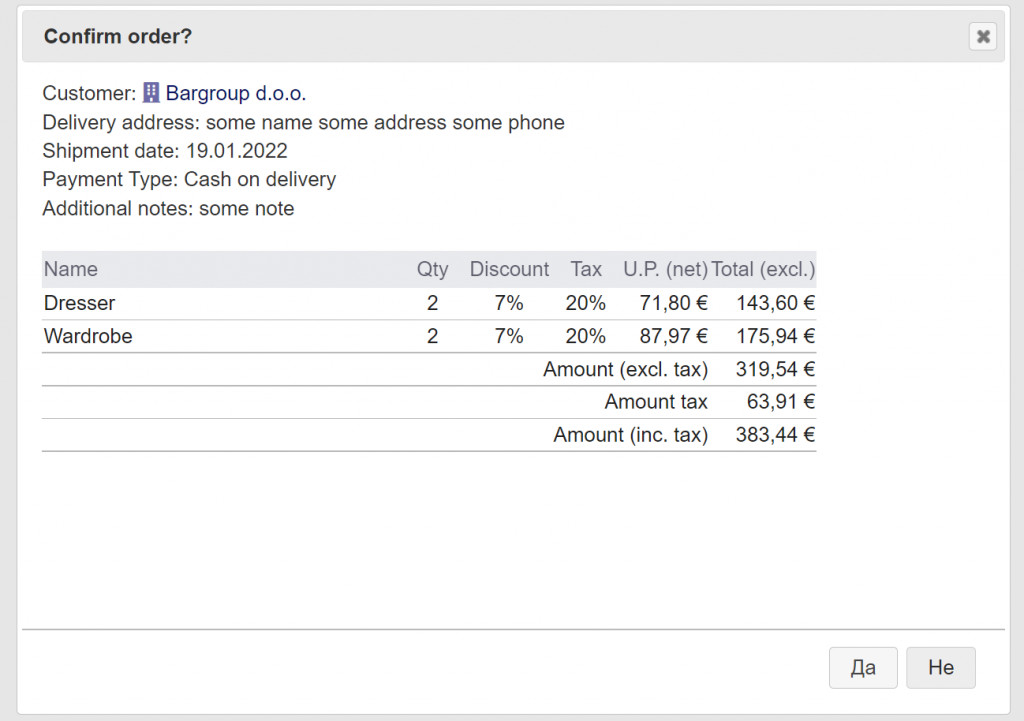Decline the order with the Не button
Screen dimensions: 1024x721
pos(940,668)
